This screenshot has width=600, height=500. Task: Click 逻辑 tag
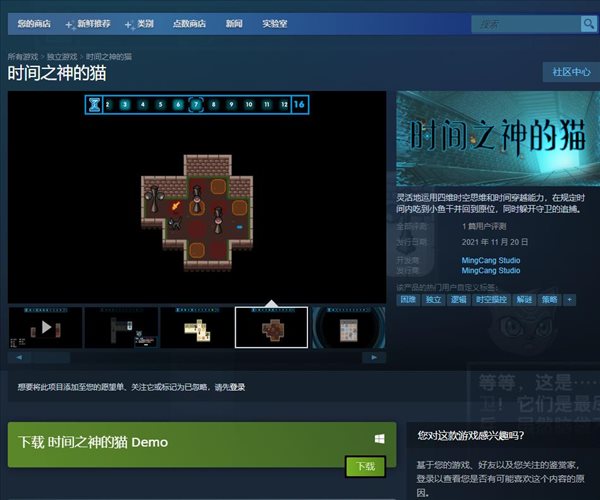point(458,300)
